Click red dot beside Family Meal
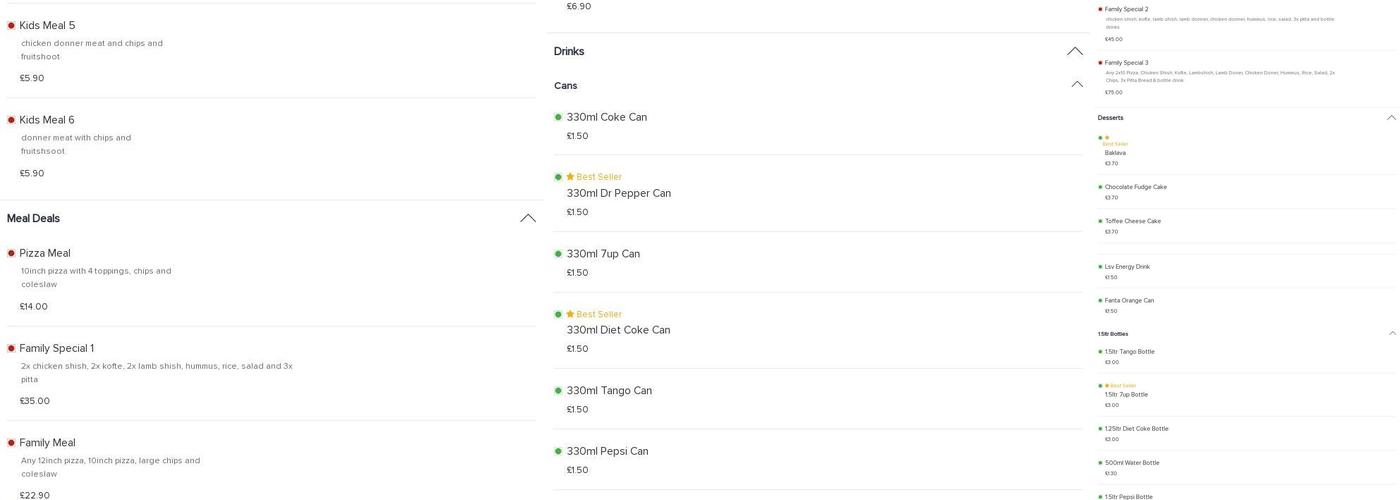Image resolution: width=1400 pixels, height=500 pixels. click(11, 443)
